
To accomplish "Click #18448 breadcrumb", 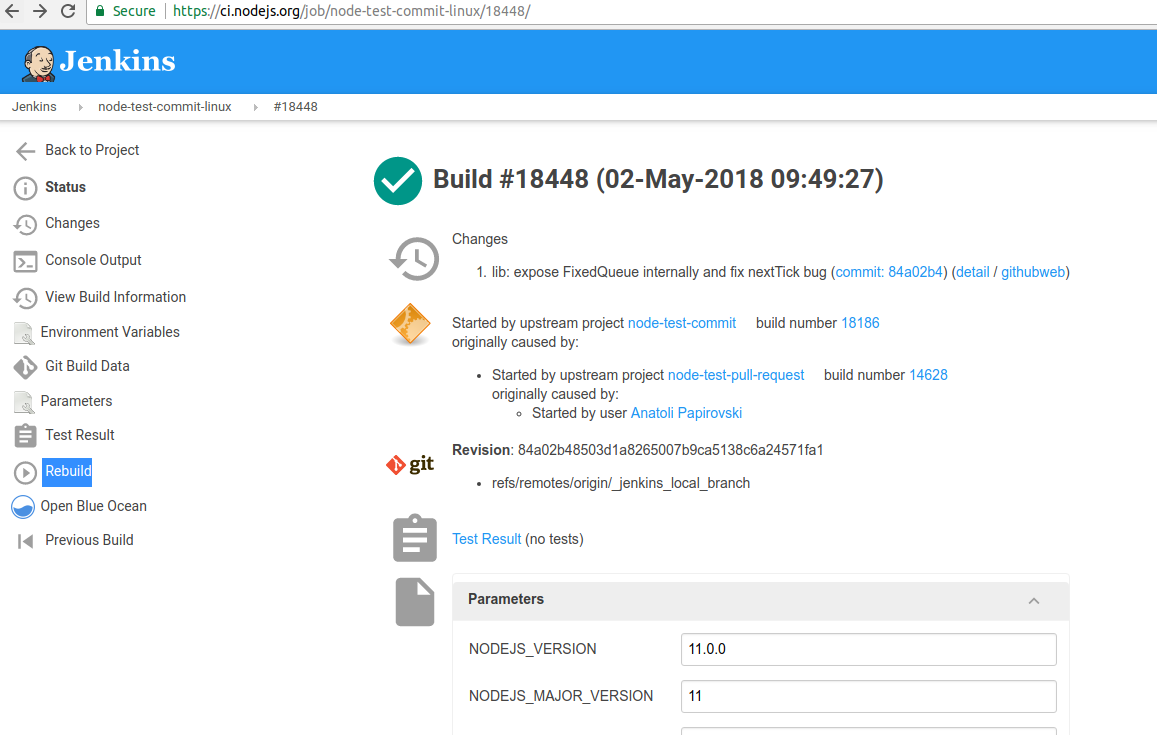I will tap(295, 107).
